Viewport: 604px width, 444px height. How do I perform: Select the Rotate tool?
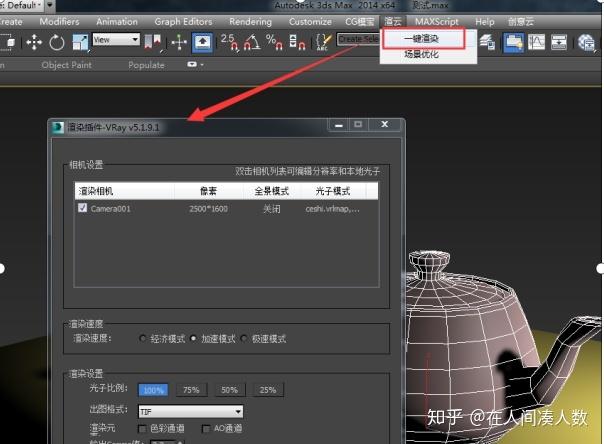tap(57, 42)
